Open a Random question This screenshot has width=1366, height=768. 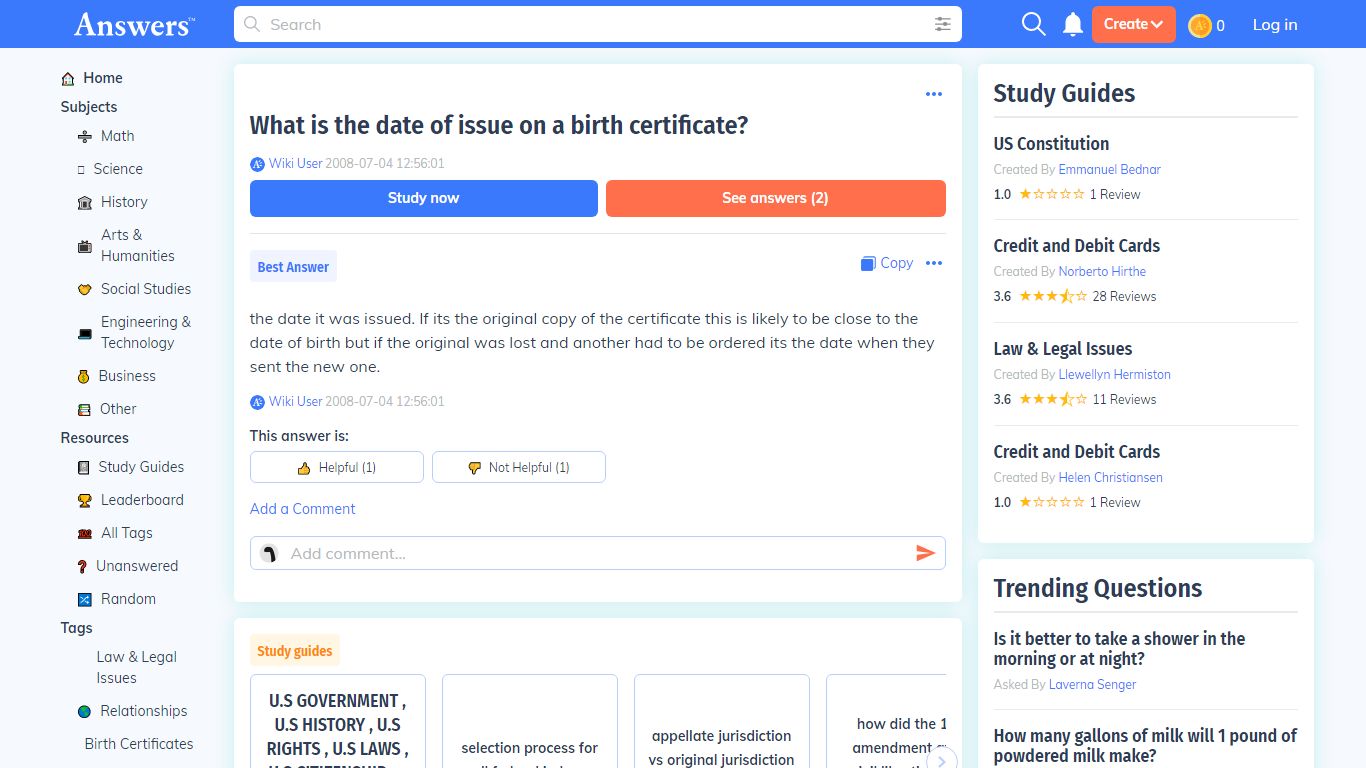[128, 599]
